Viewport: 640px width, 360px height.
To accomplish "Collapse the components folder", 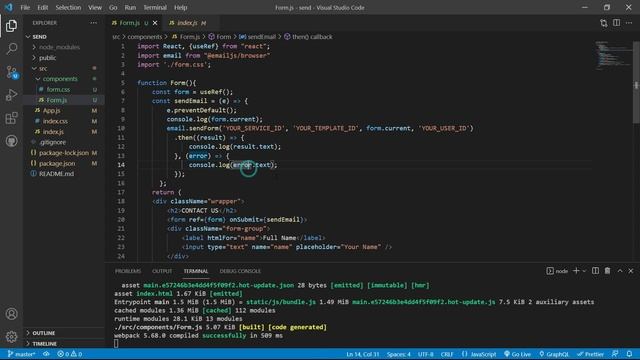I will [63, 79].
